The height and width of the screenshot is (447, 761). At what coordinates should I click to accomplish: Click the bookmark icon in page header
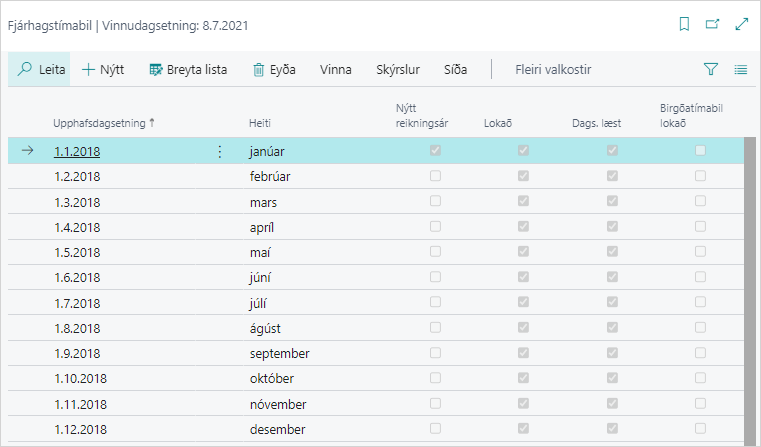point(684,24)
